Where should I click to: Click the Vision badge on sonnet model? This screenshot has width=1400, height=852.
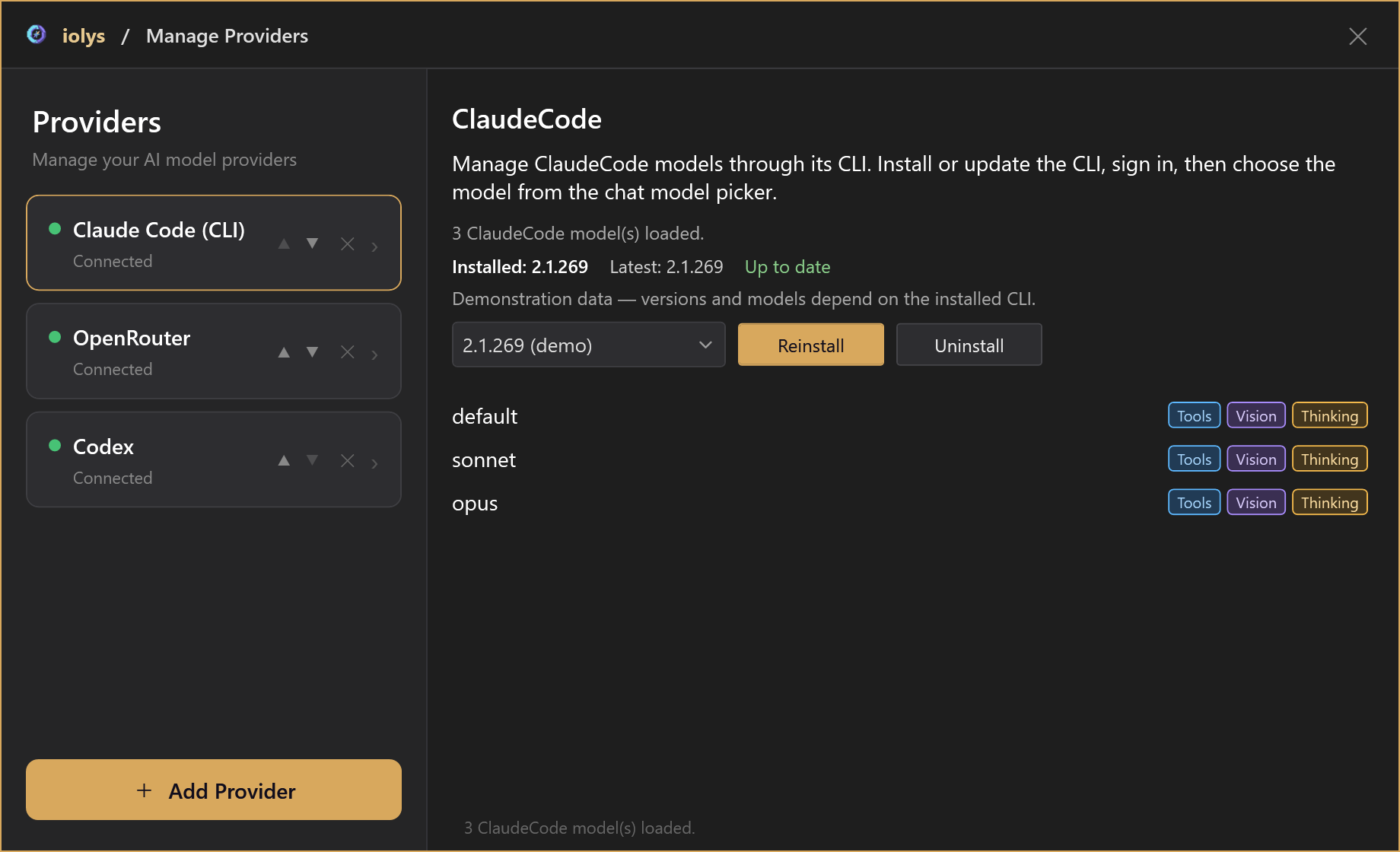pos(1256,459)
